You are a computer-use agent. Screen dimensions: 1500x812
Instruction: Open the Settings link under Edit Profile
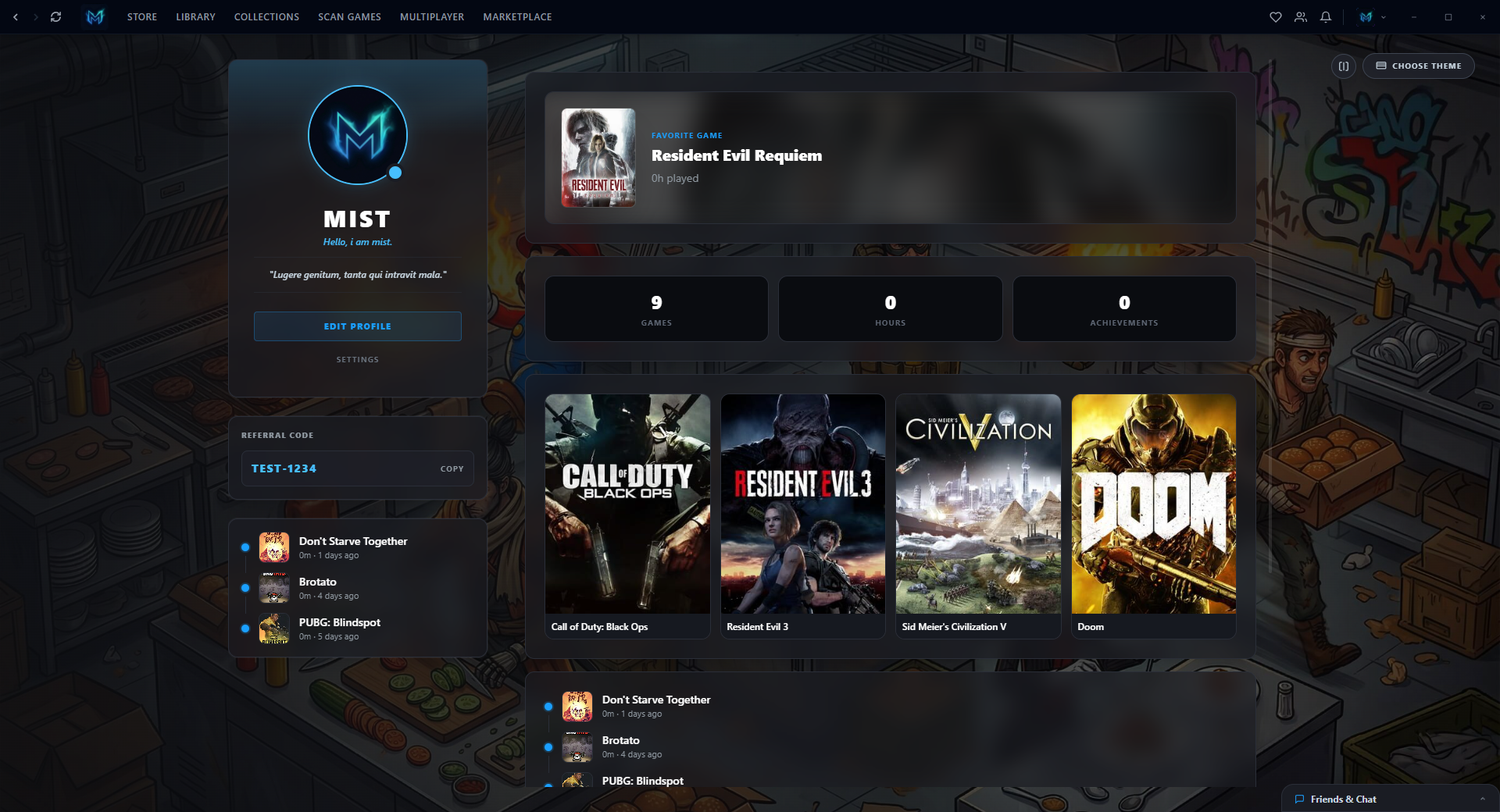[x=358, y=360]
